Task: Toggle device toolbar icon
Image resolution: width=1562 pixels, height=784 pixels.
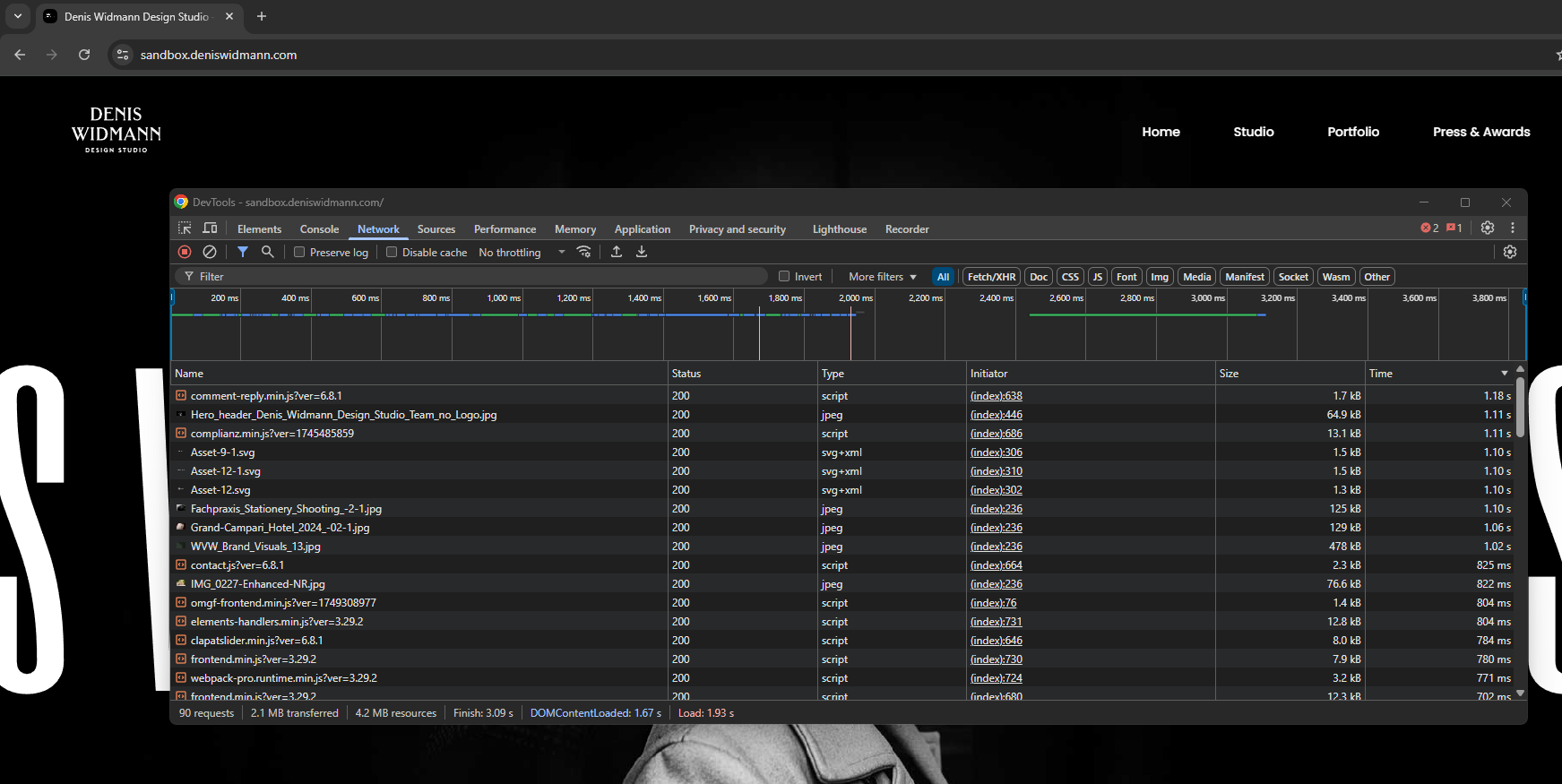Action: [210, 228]
